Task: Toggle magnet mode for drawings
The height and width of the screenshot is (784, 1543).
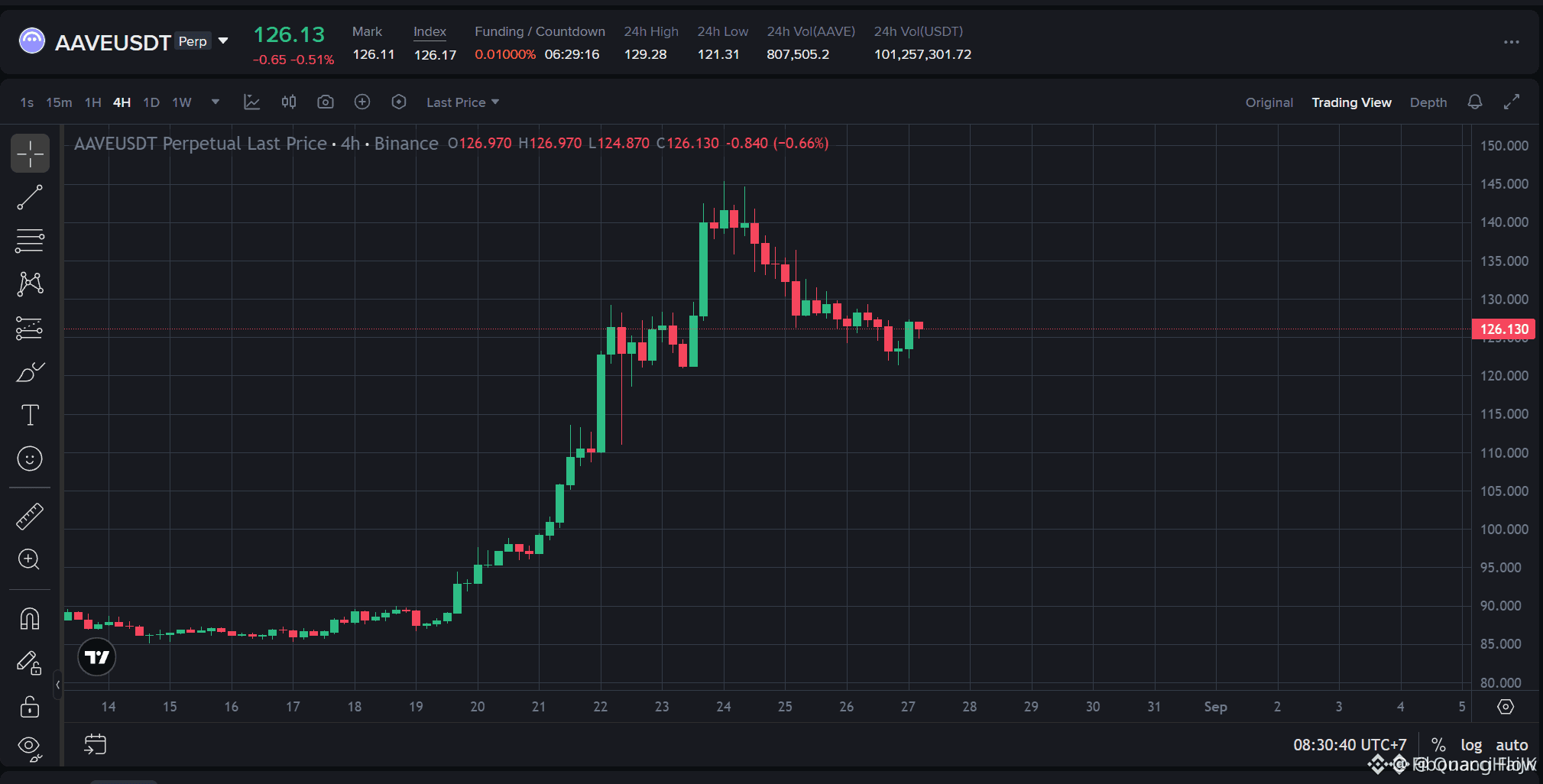Action: tap(30, 618)
